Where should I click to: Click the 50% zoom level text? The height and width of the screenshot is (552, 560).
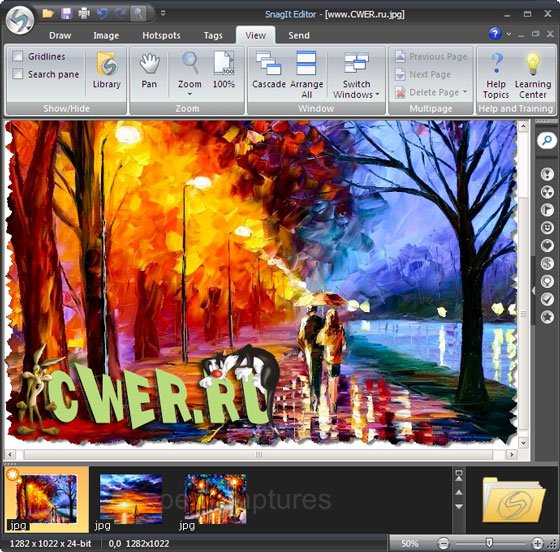[409, 543]
